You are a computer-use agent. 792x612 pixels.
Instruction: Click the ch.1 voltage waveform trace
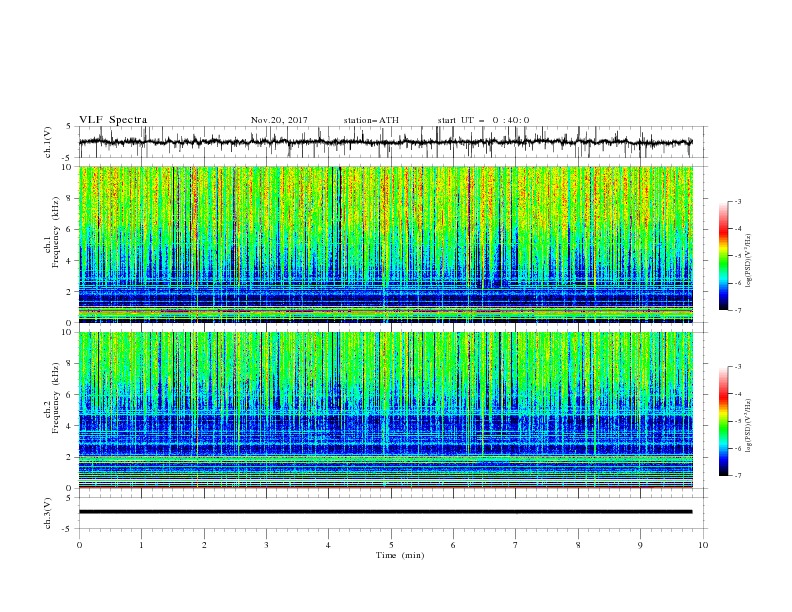(x=385, y=142)
